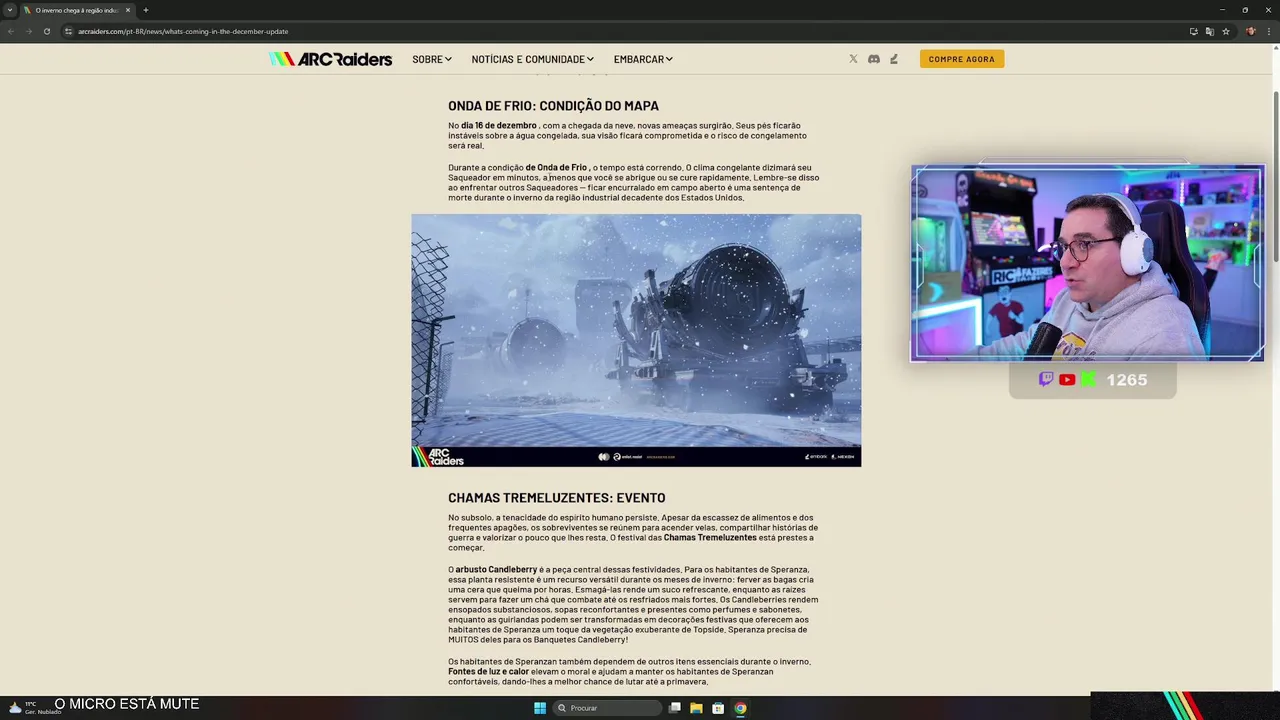Reload the current page
Image resolution: width=1280 pixels, height=720 pixels.
click(46, 31)
